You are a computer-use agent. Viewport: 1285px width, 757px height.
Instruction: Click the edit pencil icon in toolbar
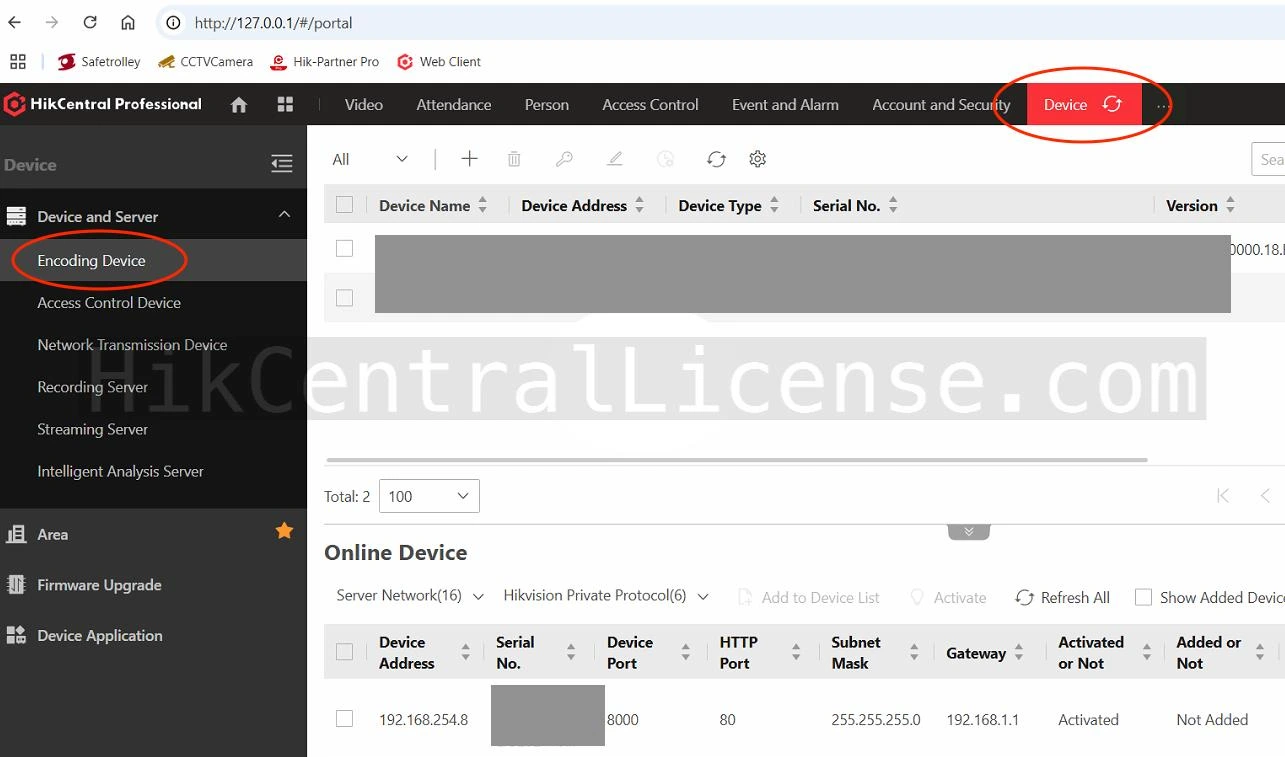click(x=615, y=159)
